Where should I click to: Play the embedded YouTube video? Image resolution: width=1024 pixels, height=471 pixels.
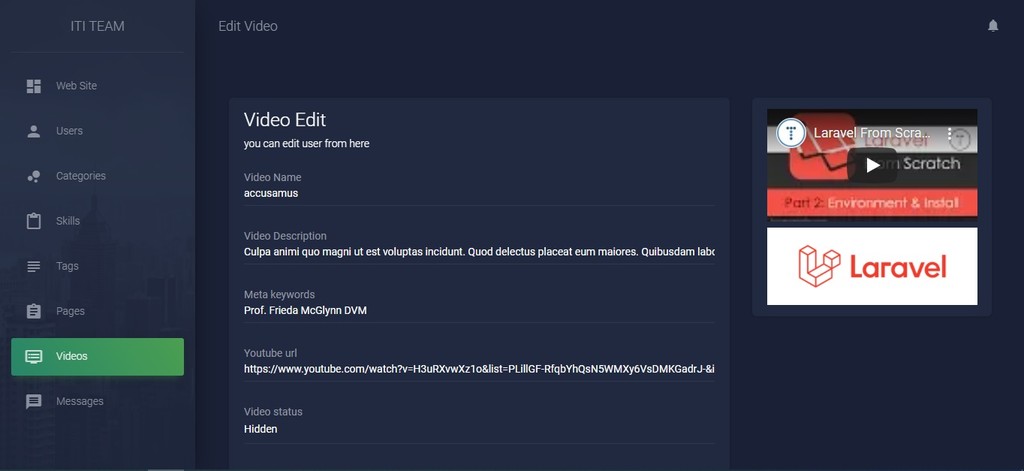pyautogui.click(x=872, y=165)
